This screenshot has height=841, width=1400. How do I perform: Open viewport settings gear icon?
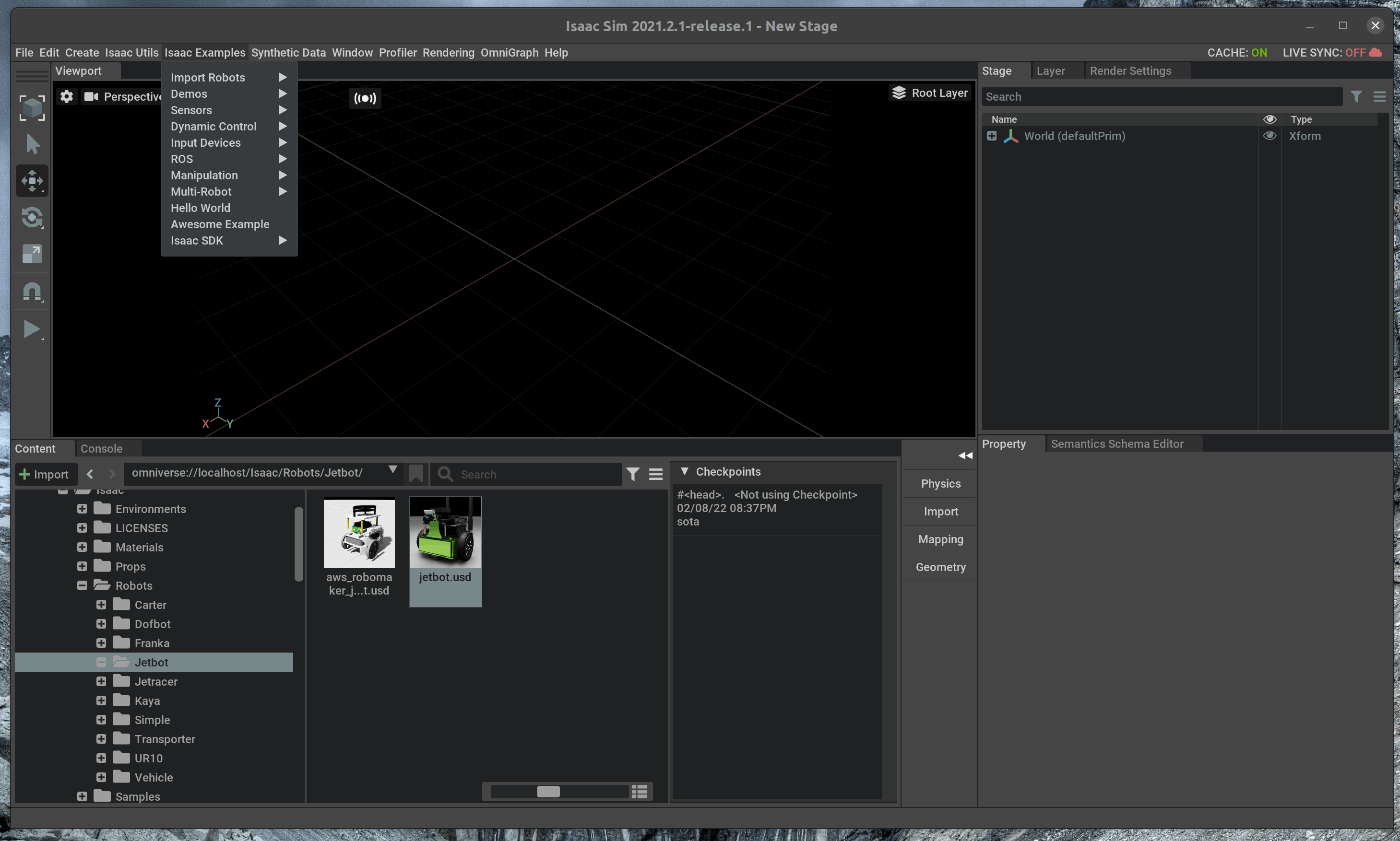(x=67, y=97)
